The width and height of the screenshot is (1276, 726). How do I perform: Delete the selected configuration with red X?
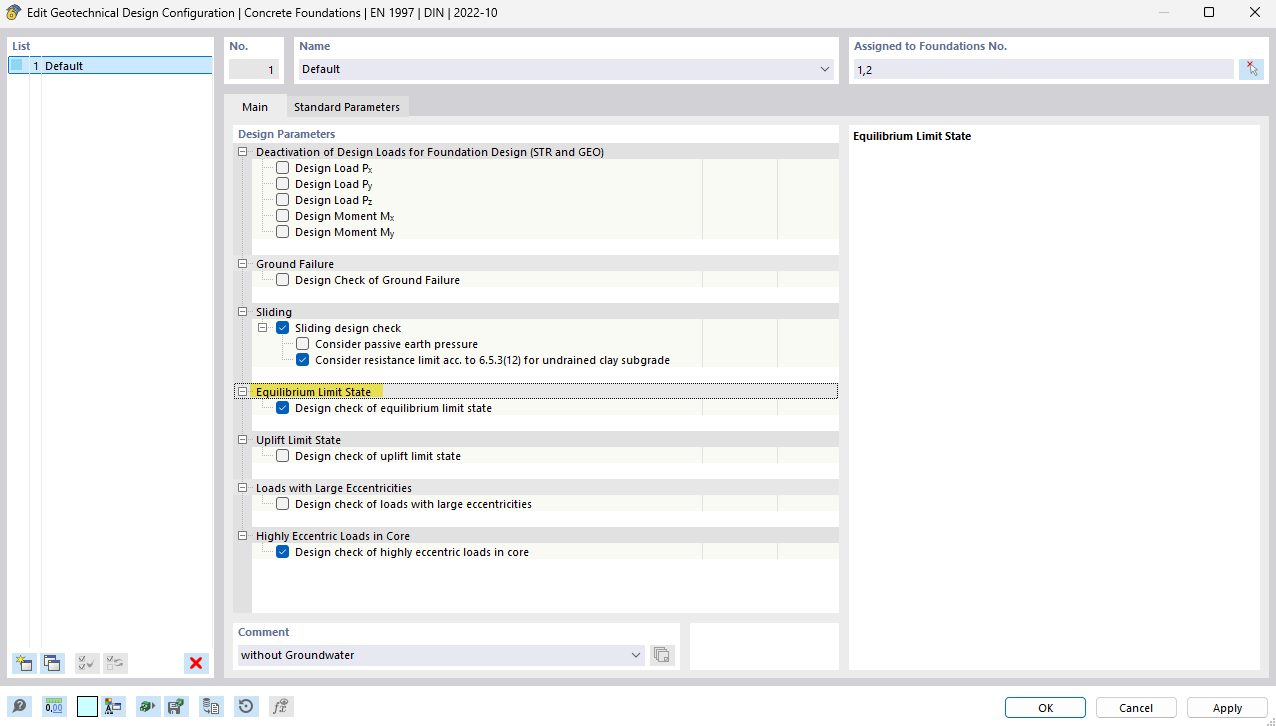pos(196,663)
